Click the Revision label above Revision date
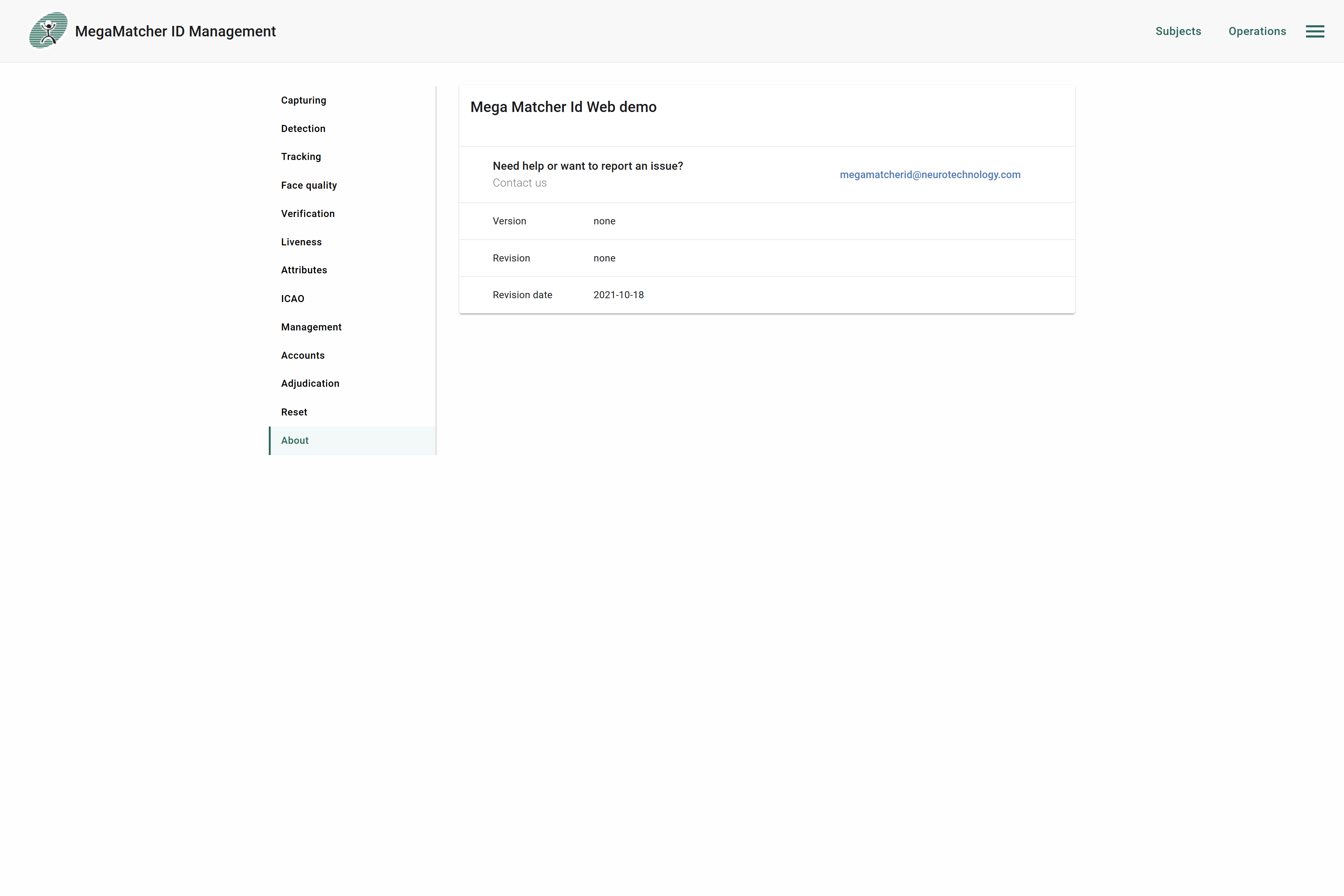Viewport: 1344px width, 896px height. click(x=511, y=258)
